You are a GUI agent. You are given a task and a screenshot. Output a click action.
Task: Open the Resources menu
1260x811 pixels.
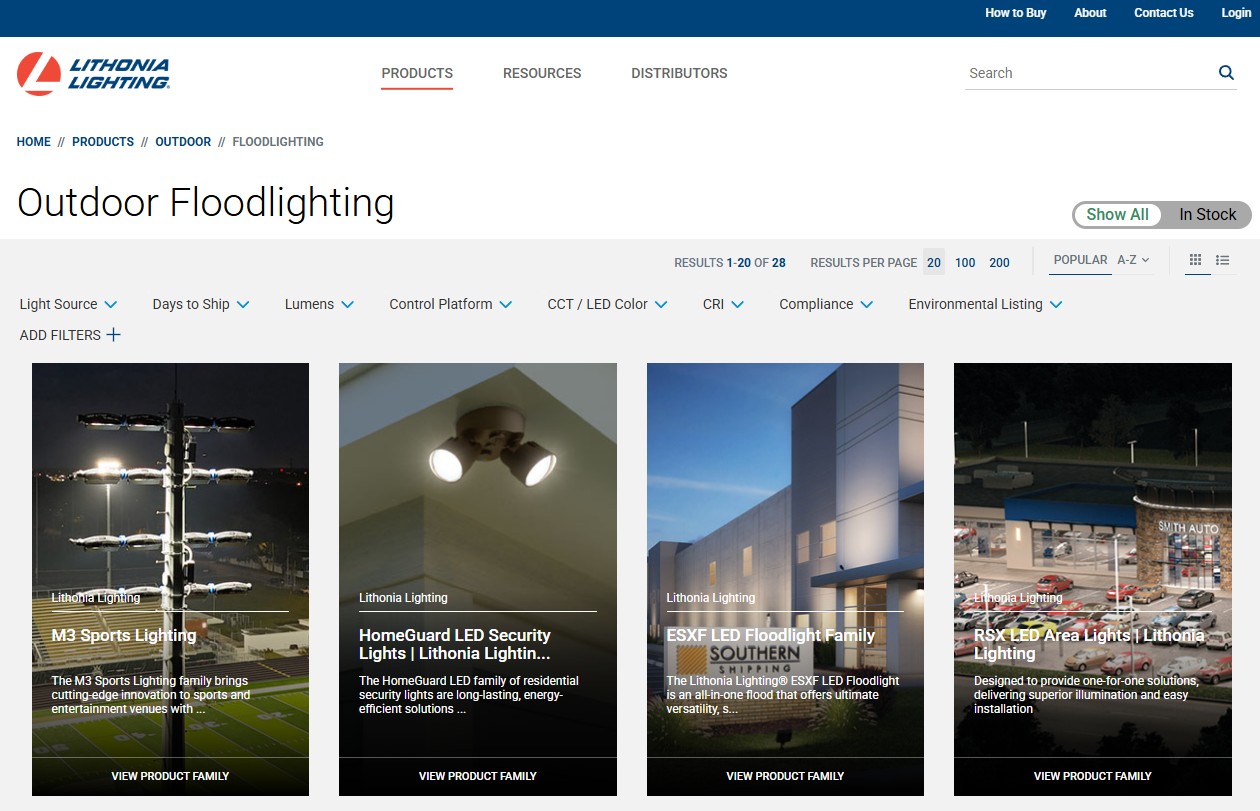[542, 73]
